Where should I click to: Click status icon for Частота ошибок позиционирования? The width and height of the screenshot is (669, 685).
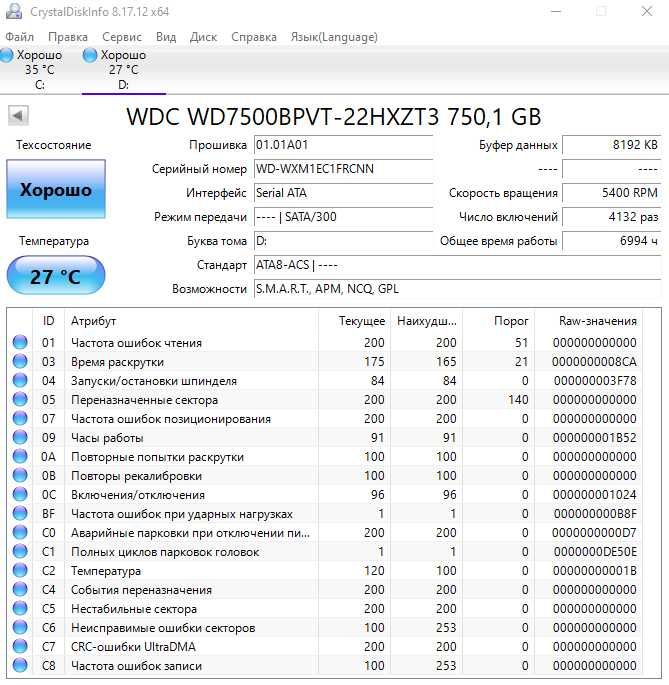click(20, 418)
